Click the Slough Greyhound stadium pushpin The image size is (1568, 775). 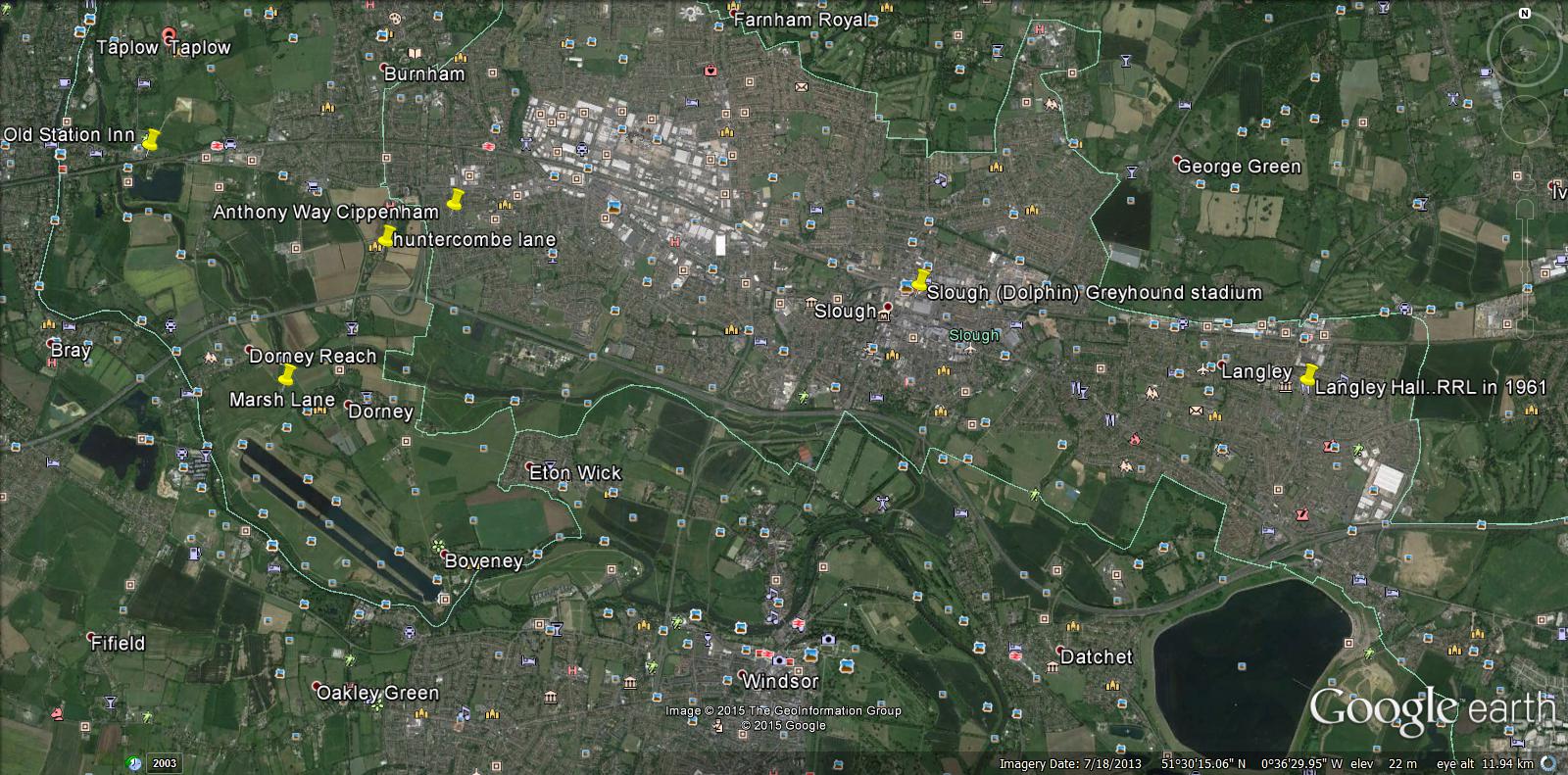[919, 281]
